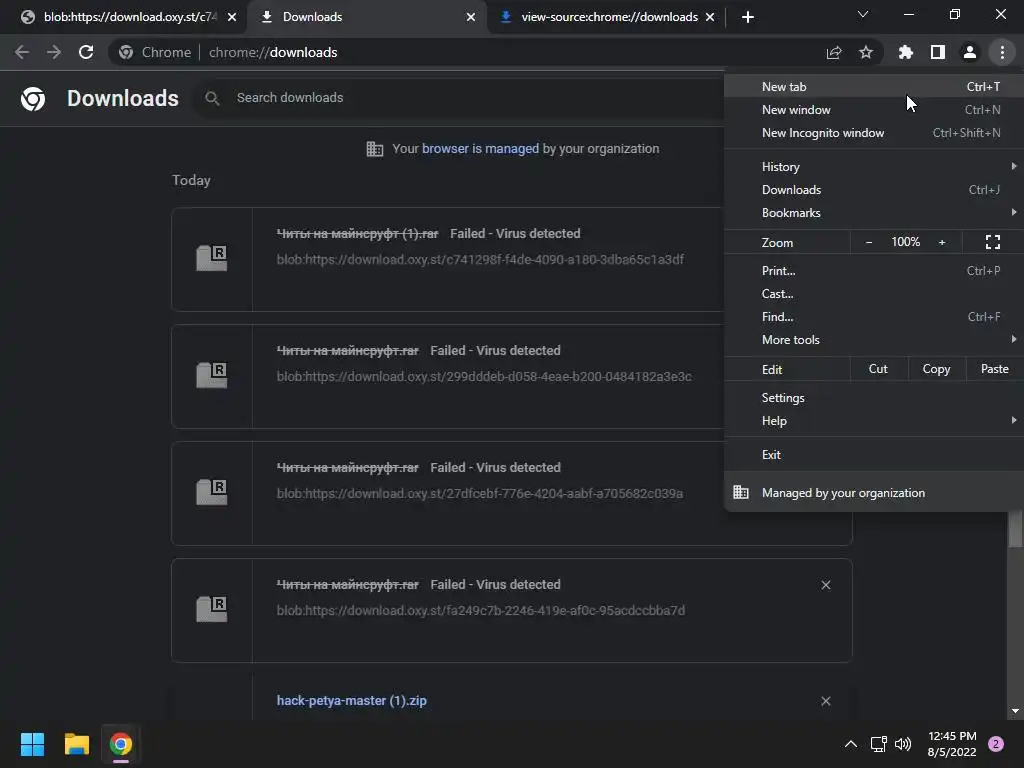
Task: Click blob URL containing 299dddeb-d058
Action: [x=484, y=377]
